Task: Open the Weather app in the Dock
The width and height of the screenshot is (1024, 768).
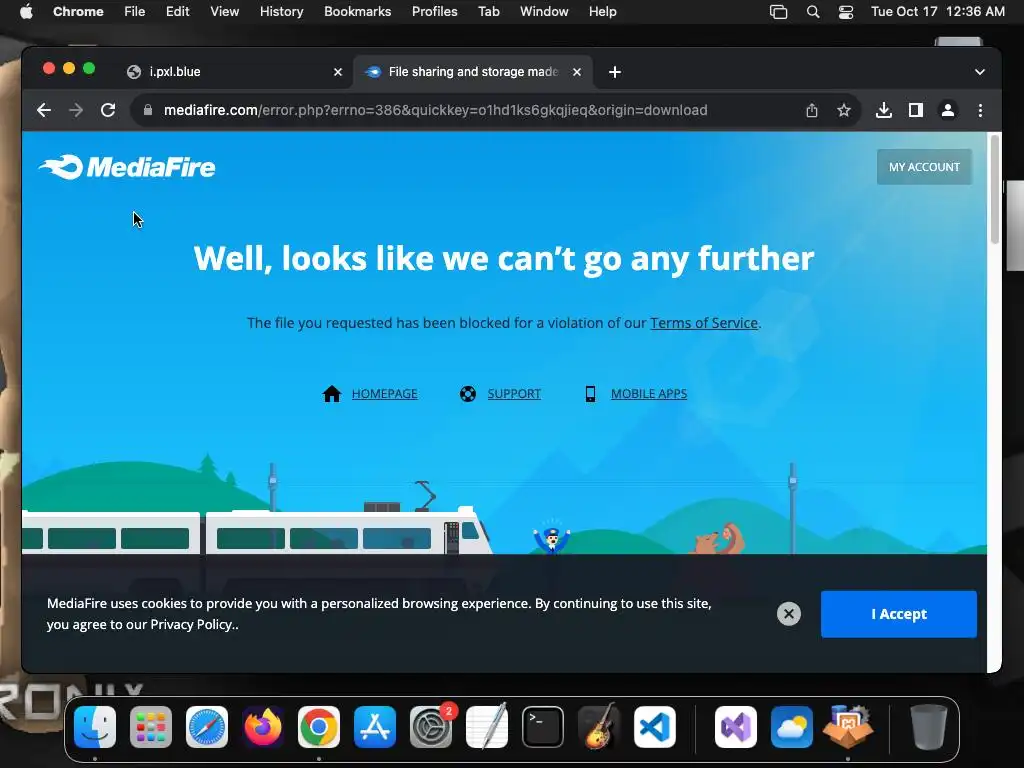Action: (x=792, y=727)
